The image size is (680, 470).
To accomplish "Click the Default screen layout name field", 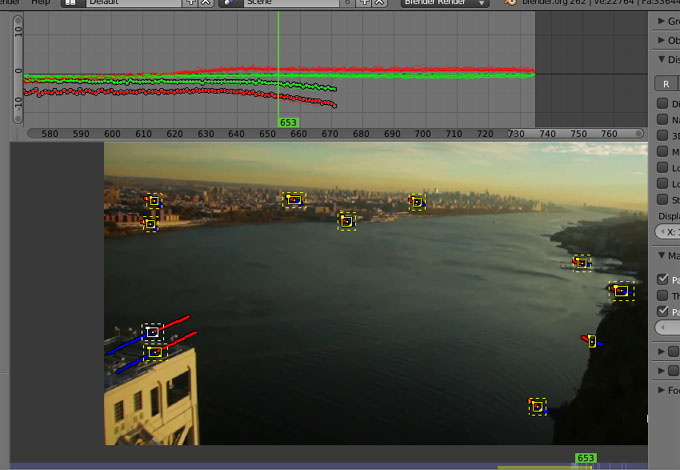I will 134,3.
